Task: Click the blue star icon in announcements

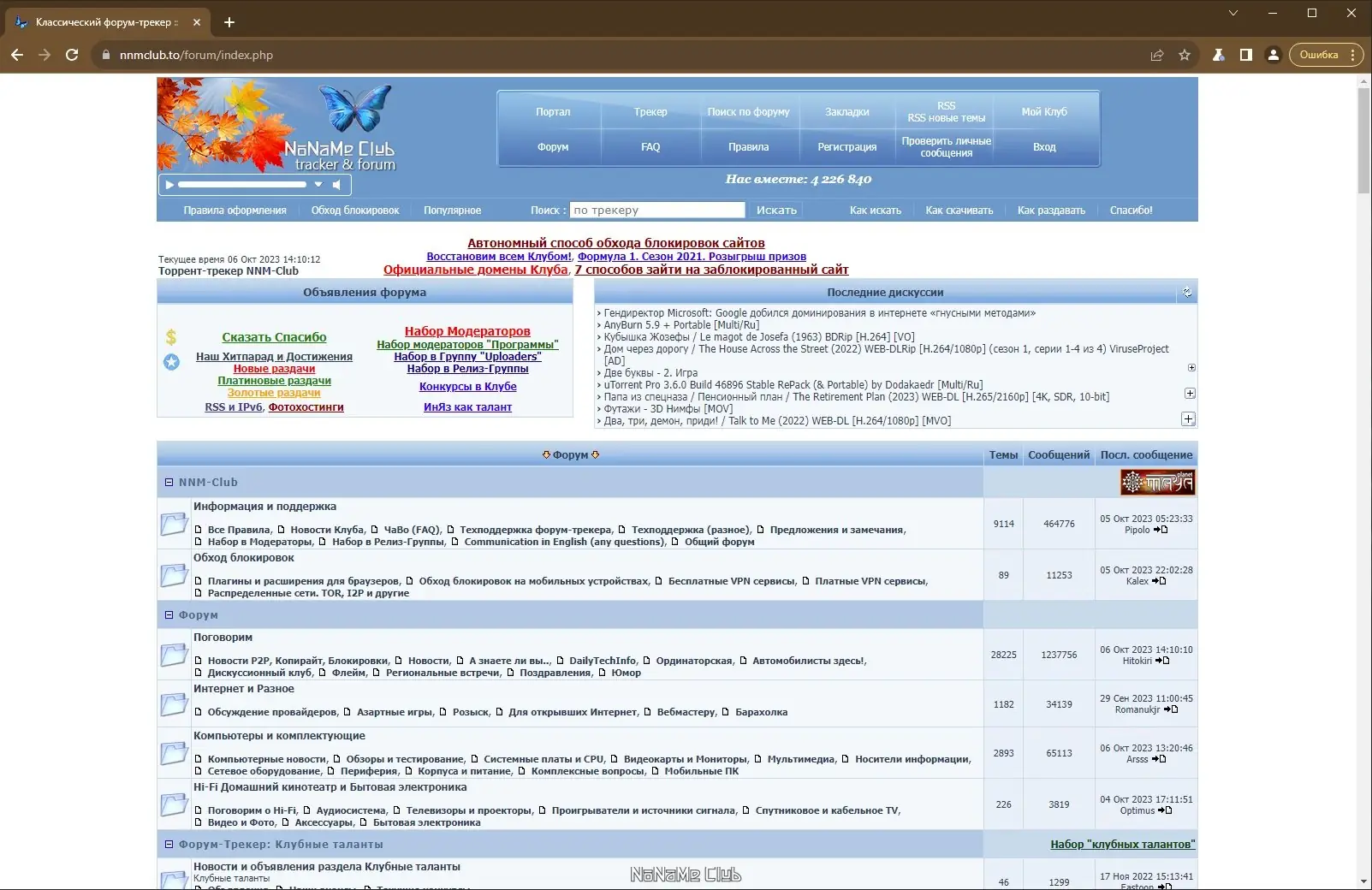Action: pyautogui.click(x=172, y=362)
